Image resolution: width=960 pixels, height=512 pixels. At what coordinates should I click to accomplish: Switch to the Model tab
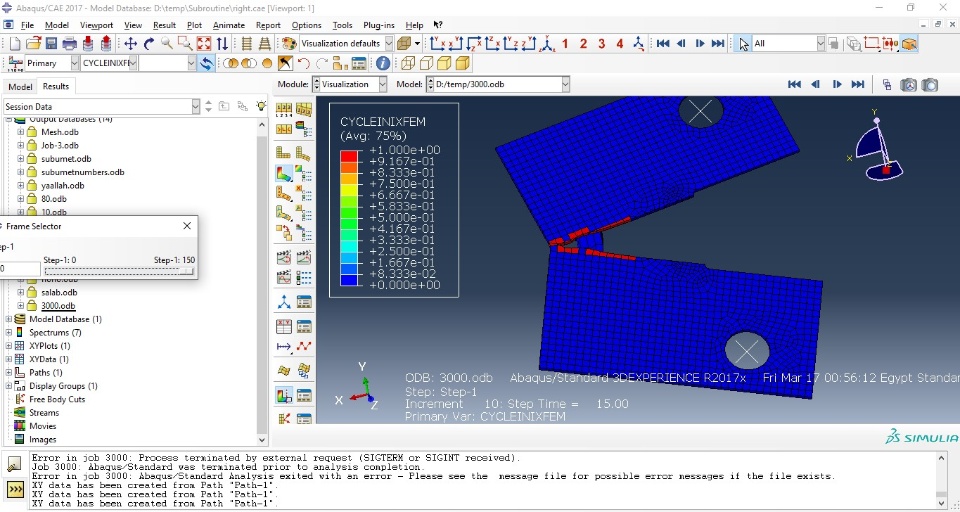point(20,86)
